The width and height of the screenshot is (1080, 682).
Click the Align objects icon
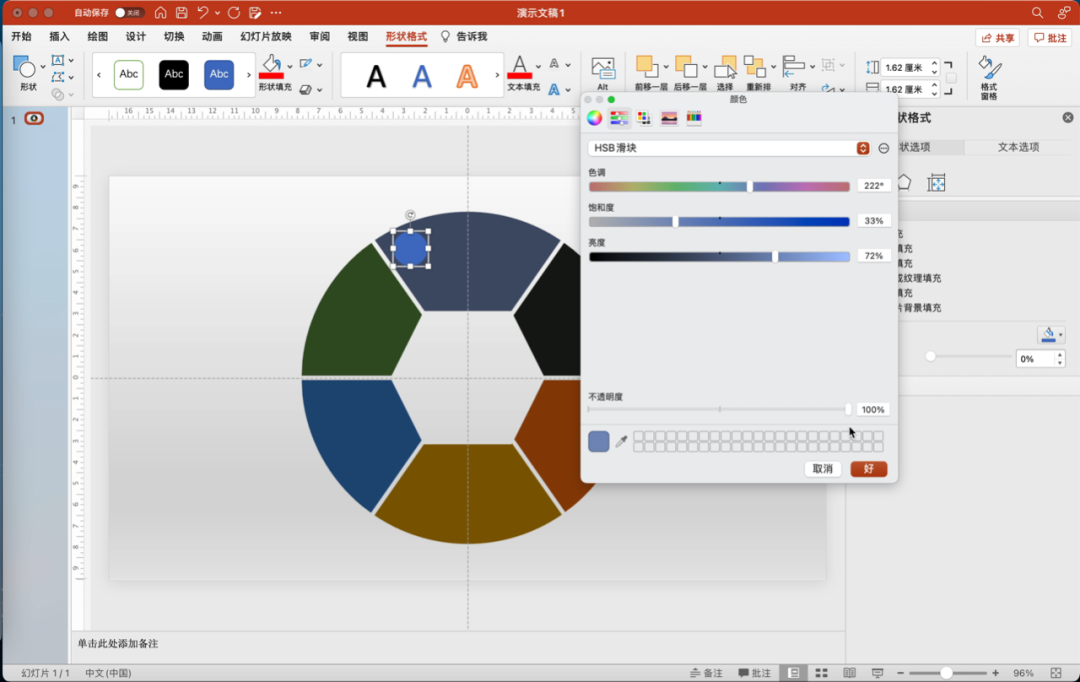click(793, 66)
